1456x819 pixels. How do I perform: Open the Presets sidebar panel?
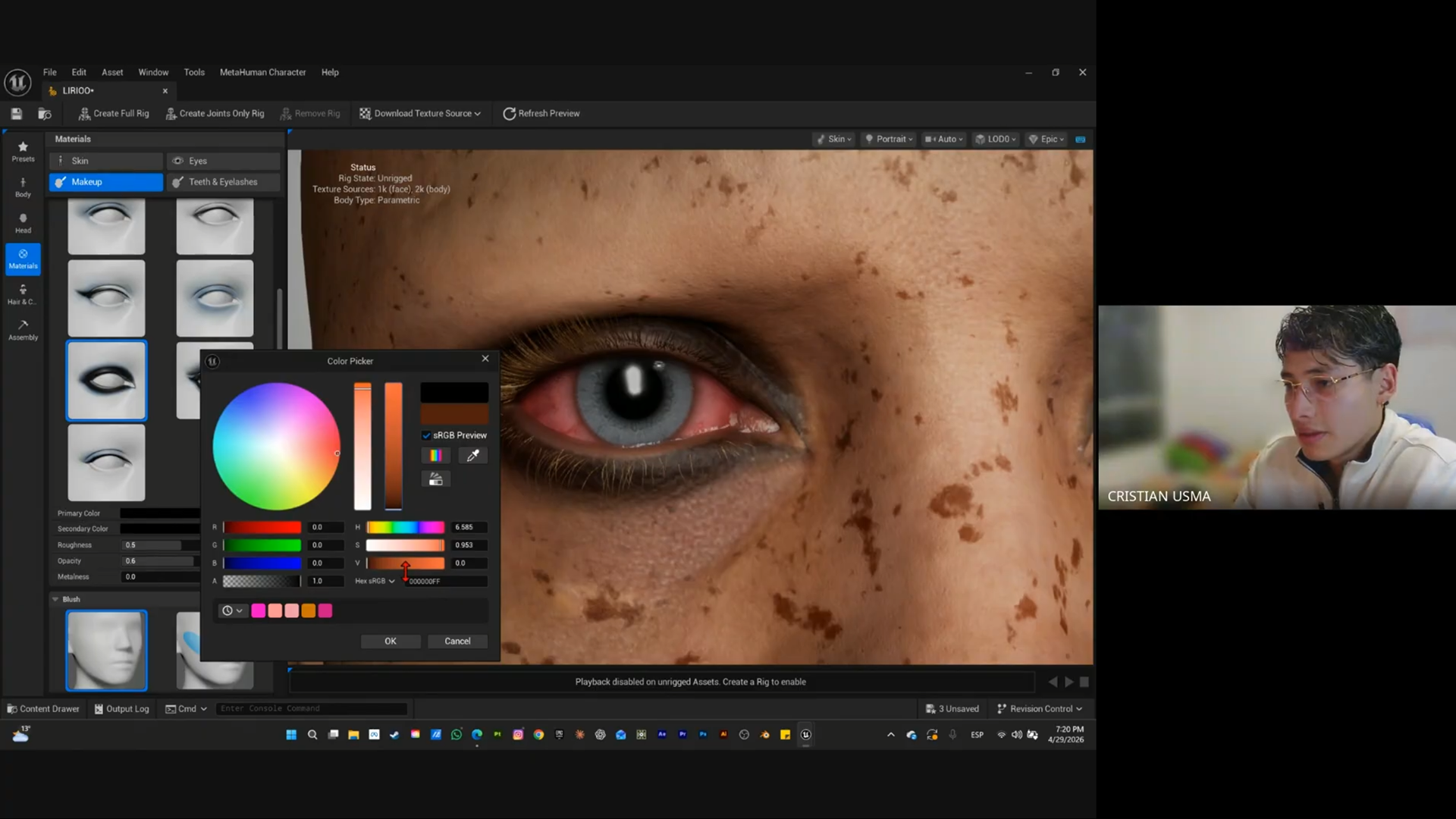coord(23,152)
